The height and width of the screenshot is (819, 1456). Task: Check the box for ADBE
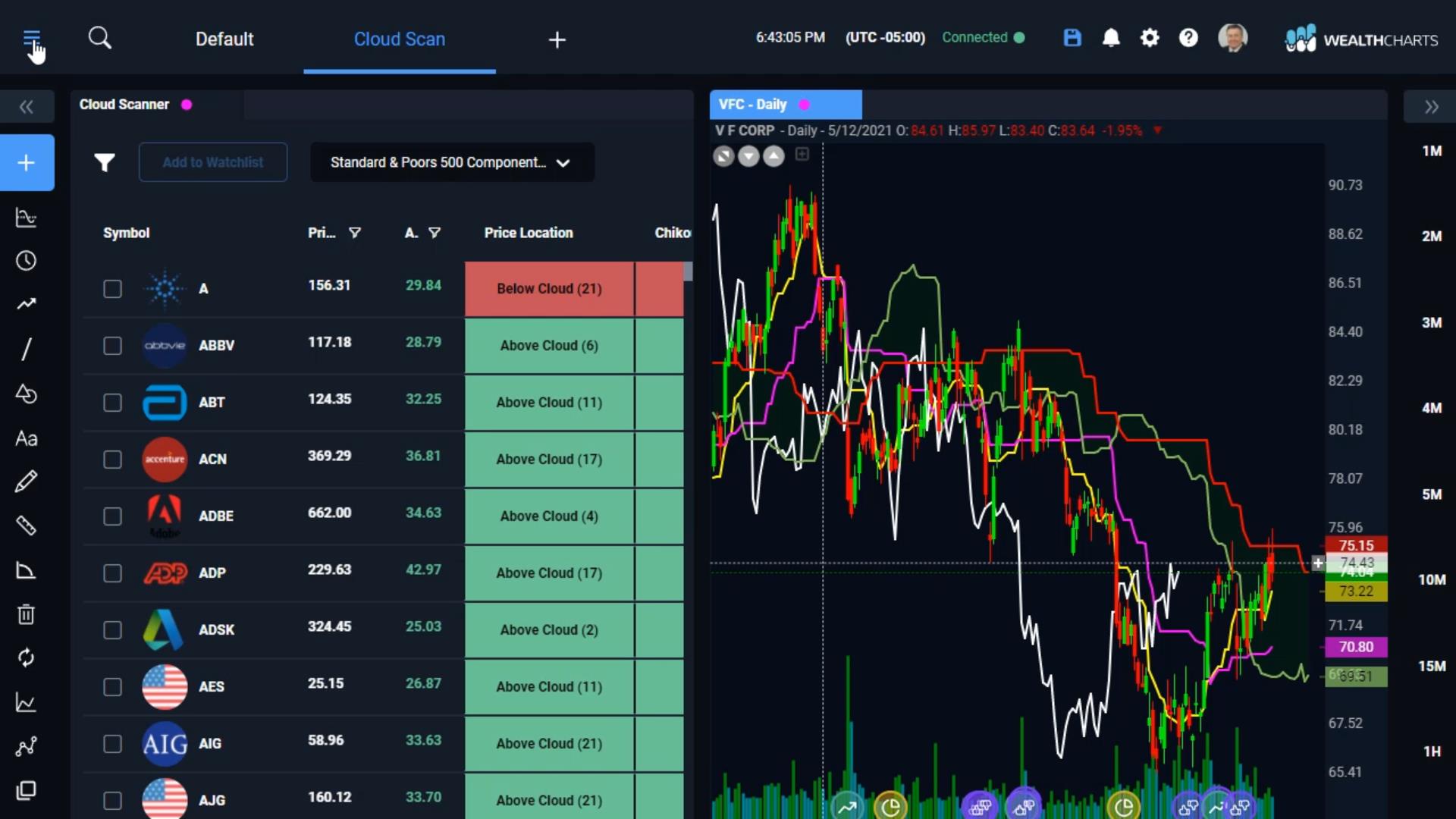(112, 516)
